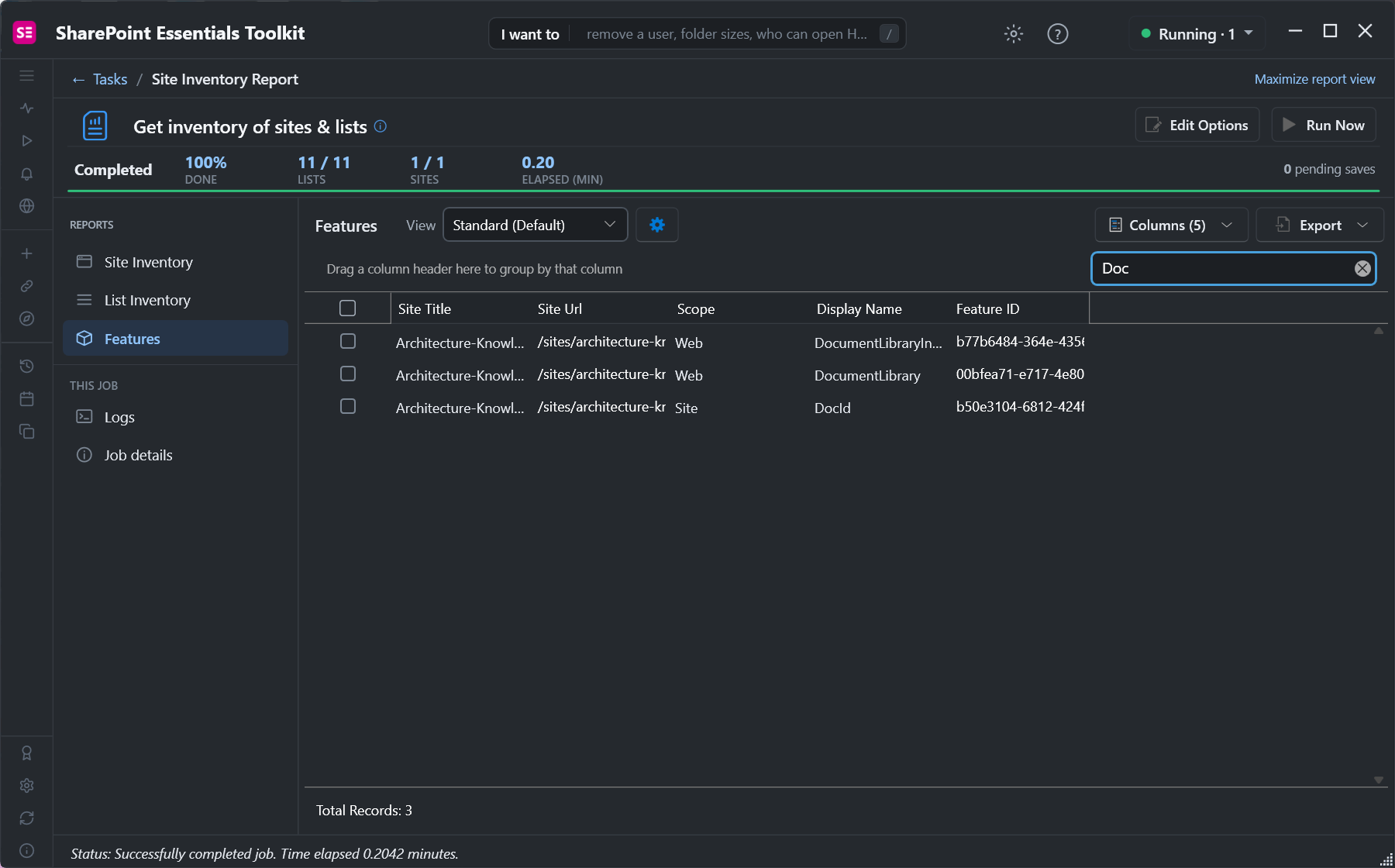The height and width of the screenshot is (868, 1395).
Task: Clear the Doc search filter
Action: pos(1362,268)
